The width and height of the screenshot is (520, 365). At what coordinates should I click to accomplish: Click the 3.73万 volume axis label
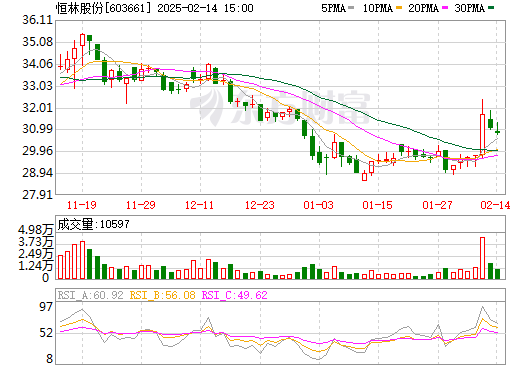coord(36,242)
